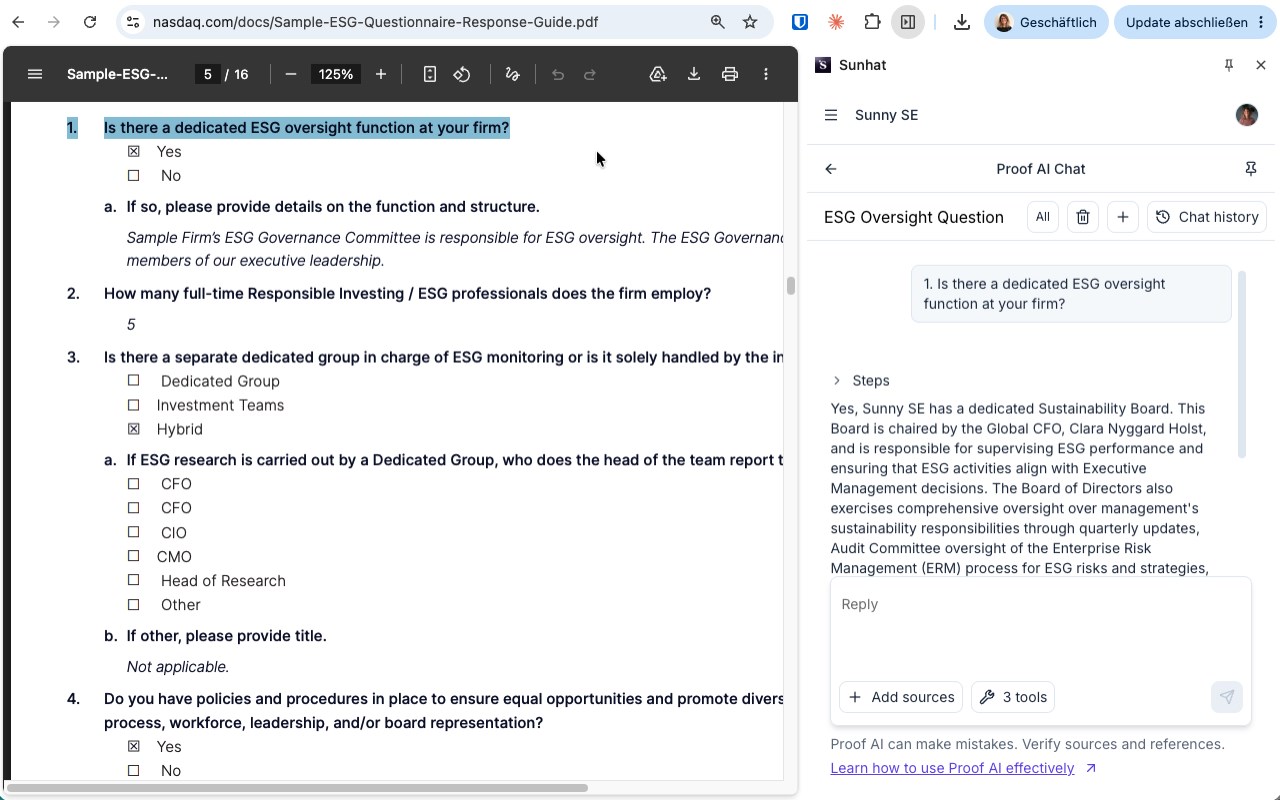Download the PDF from the viewer toolbar
Screen dimensions: 1280x800
point(694,74)
